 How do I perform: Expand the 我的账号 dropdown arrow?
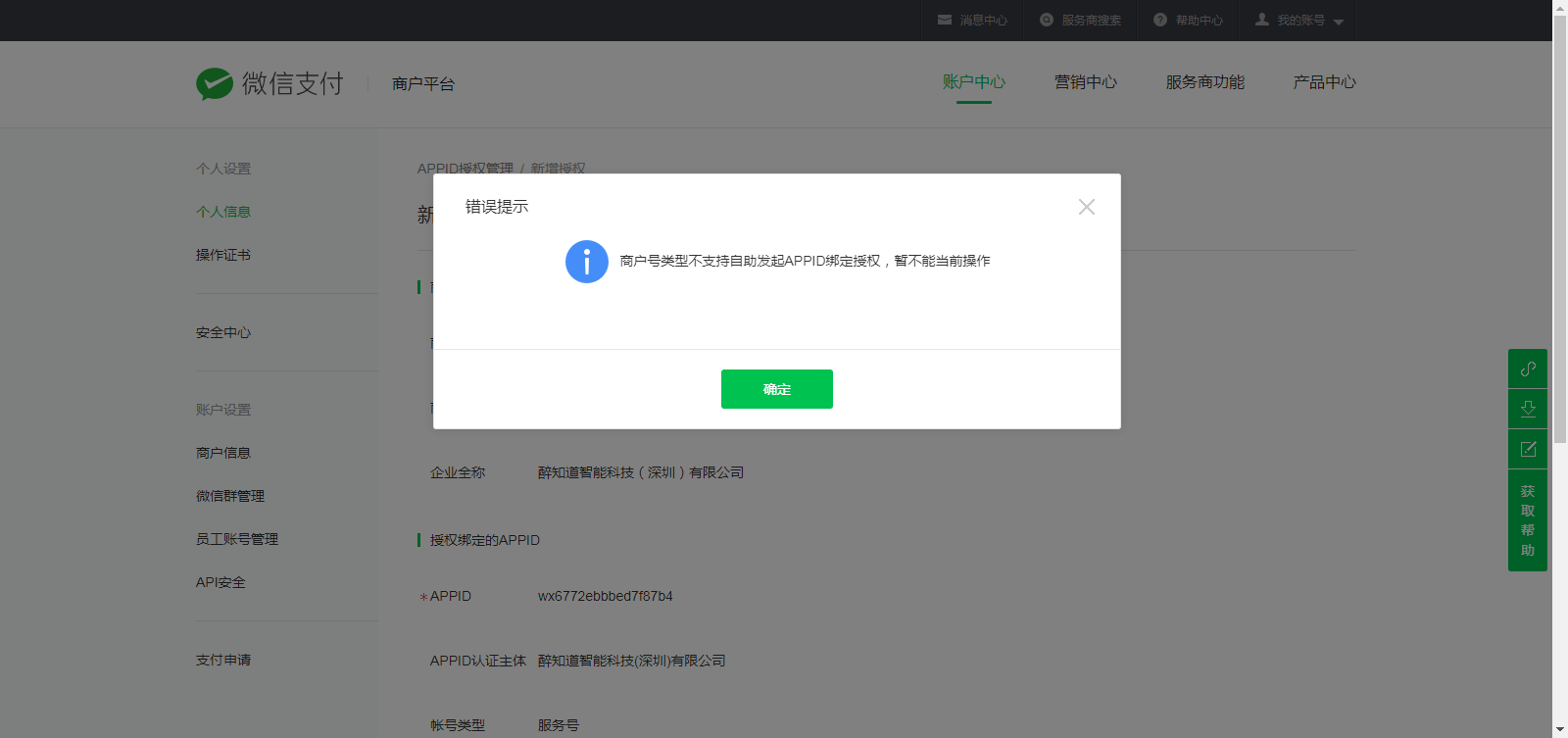(1339, 22)
